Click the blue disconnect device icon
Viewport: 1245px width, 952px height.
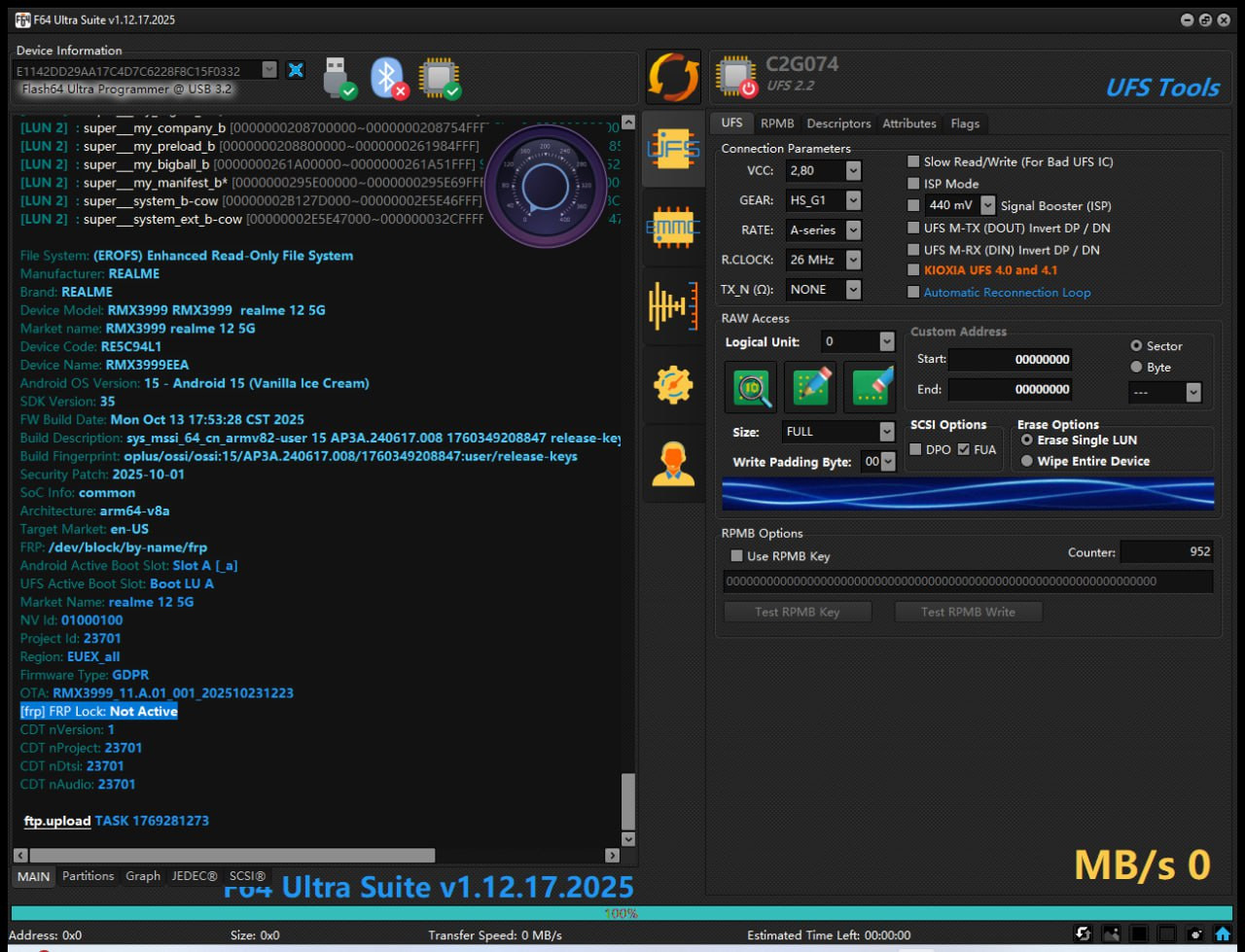tap(296, 70)
